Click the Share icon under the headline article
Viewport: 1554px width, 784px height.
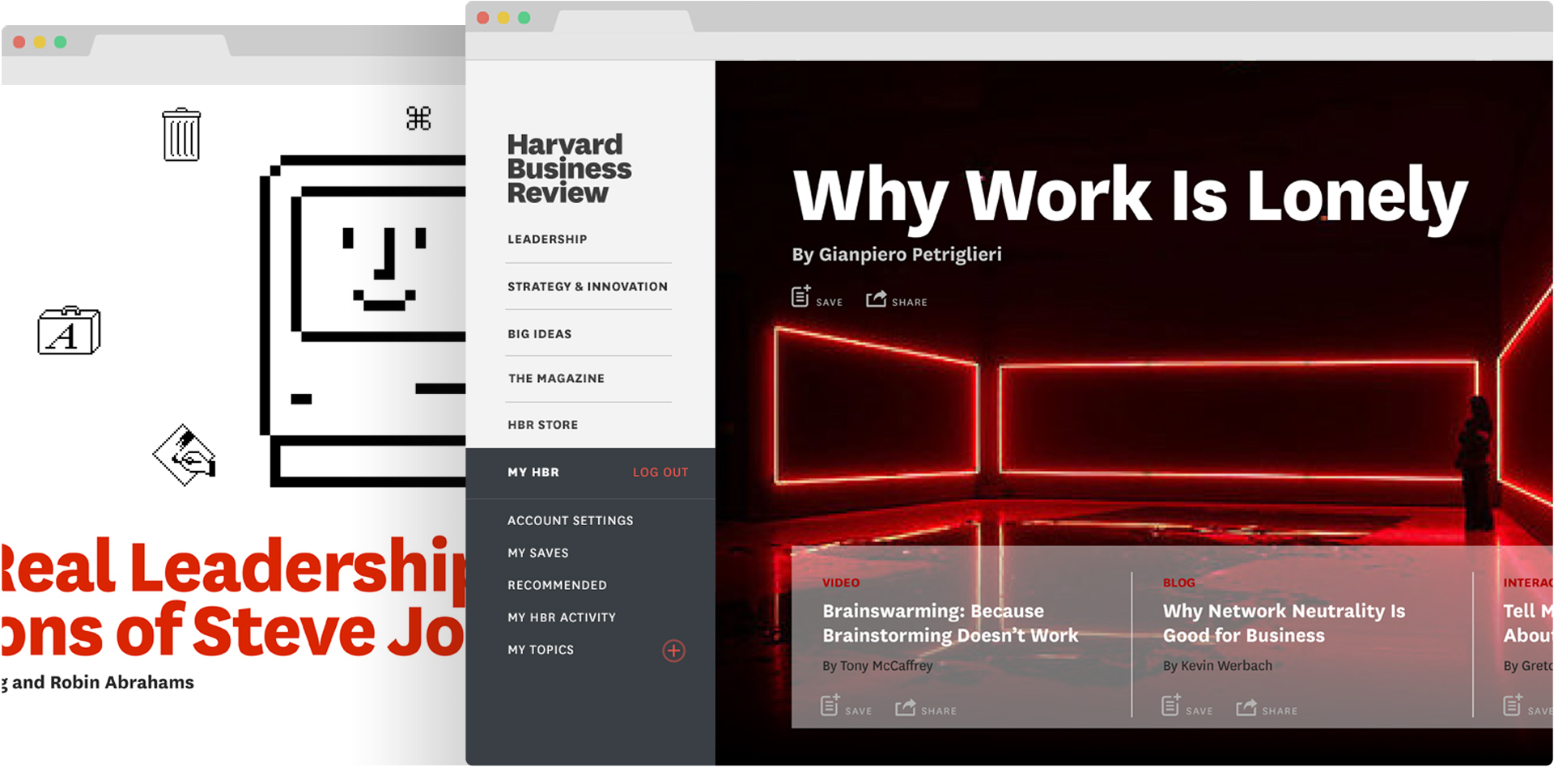point(876,299)
